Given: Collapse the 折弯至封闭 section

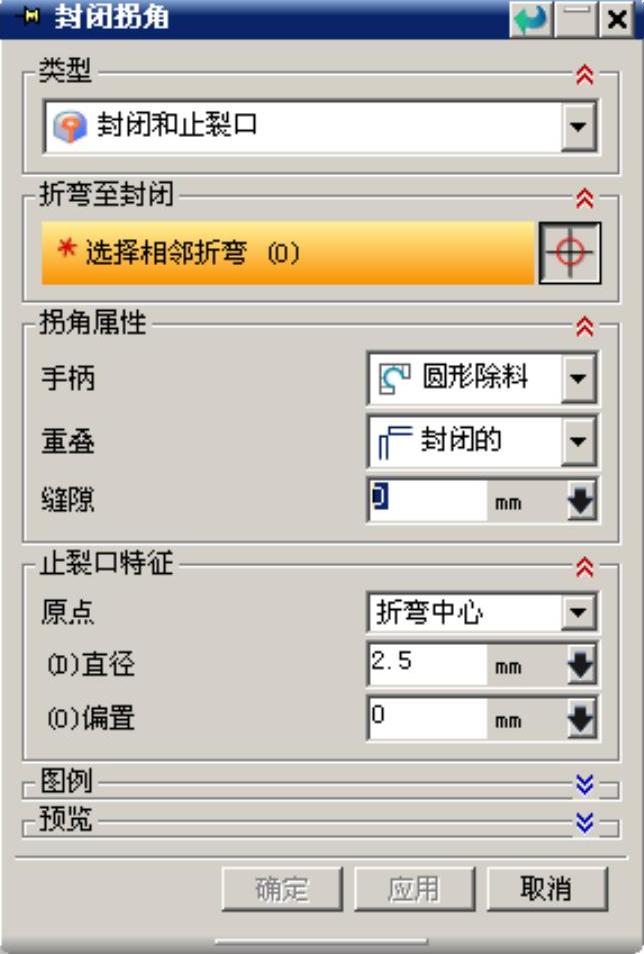Looking at the screenshot, I should (x=585, y=198).
